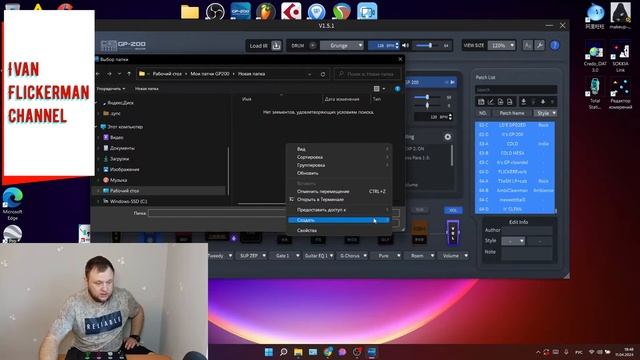
Task: Click the save patch icon in Patch List
Action: pos(481,102)
